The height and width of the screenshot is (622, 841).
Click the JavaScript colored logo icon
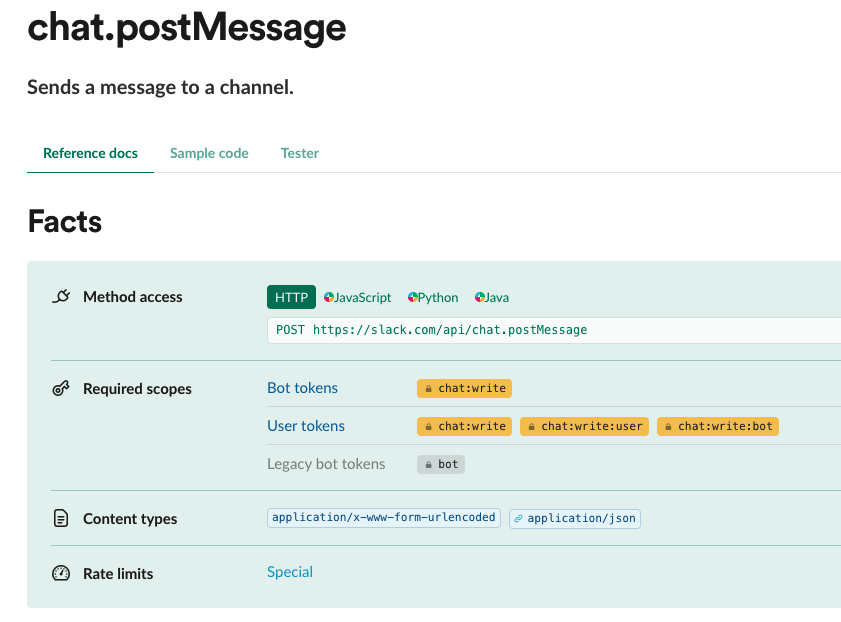[x=329, y=297]
